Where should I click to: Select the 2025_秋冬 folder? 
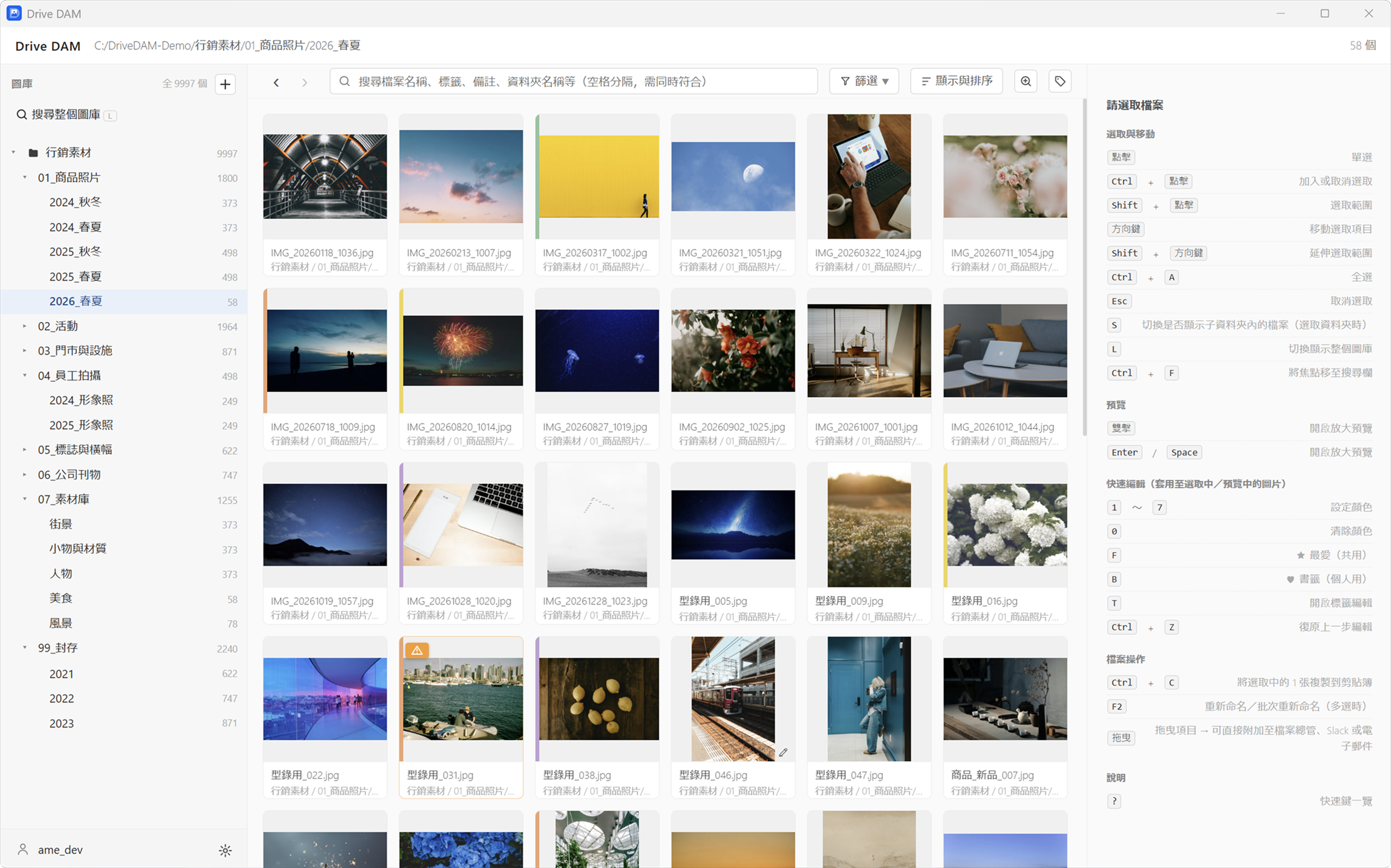coord(124,252)
